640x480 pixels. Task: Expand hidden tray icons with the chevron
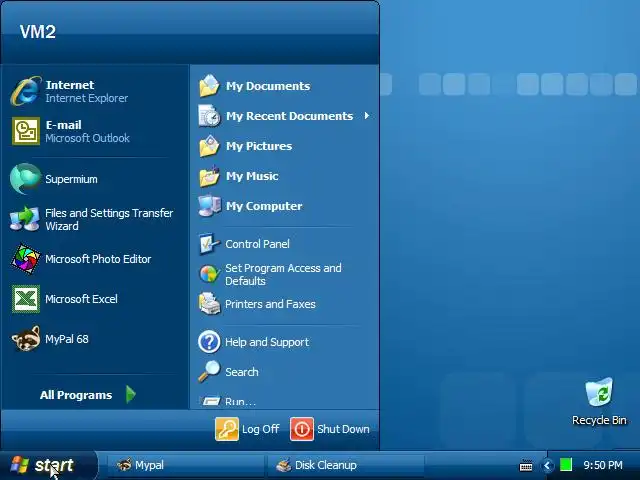pyautogui.click(x=547, y=465)
